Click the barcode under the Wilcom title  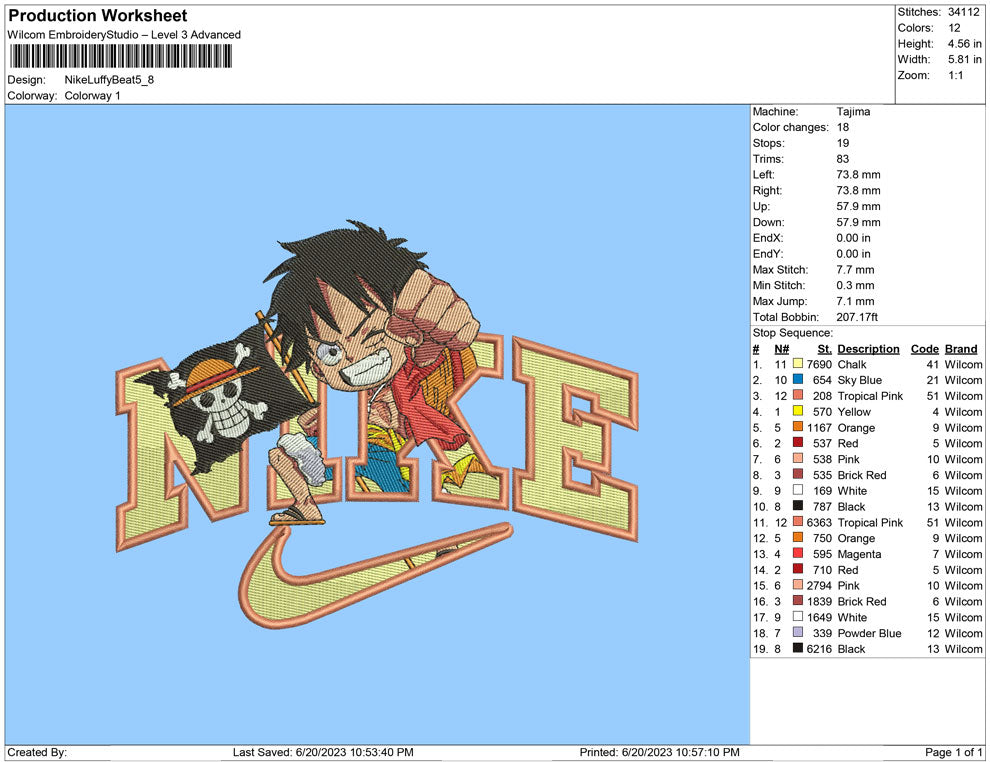point(121,56)
